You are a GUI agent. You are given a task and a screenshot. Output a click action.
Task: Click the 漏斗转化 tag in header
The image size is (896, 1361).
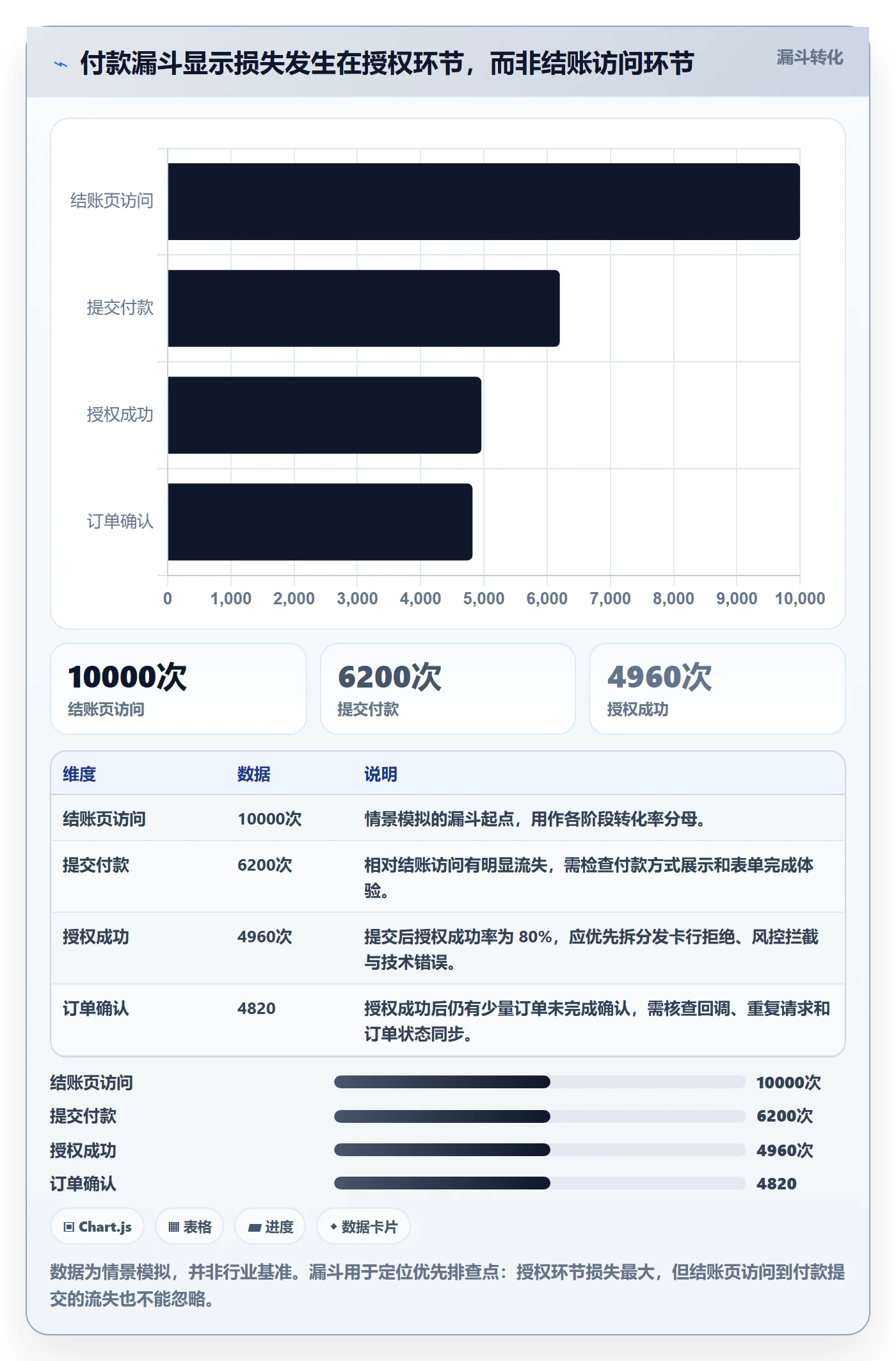pyautogui.click(x=810, y=58)
